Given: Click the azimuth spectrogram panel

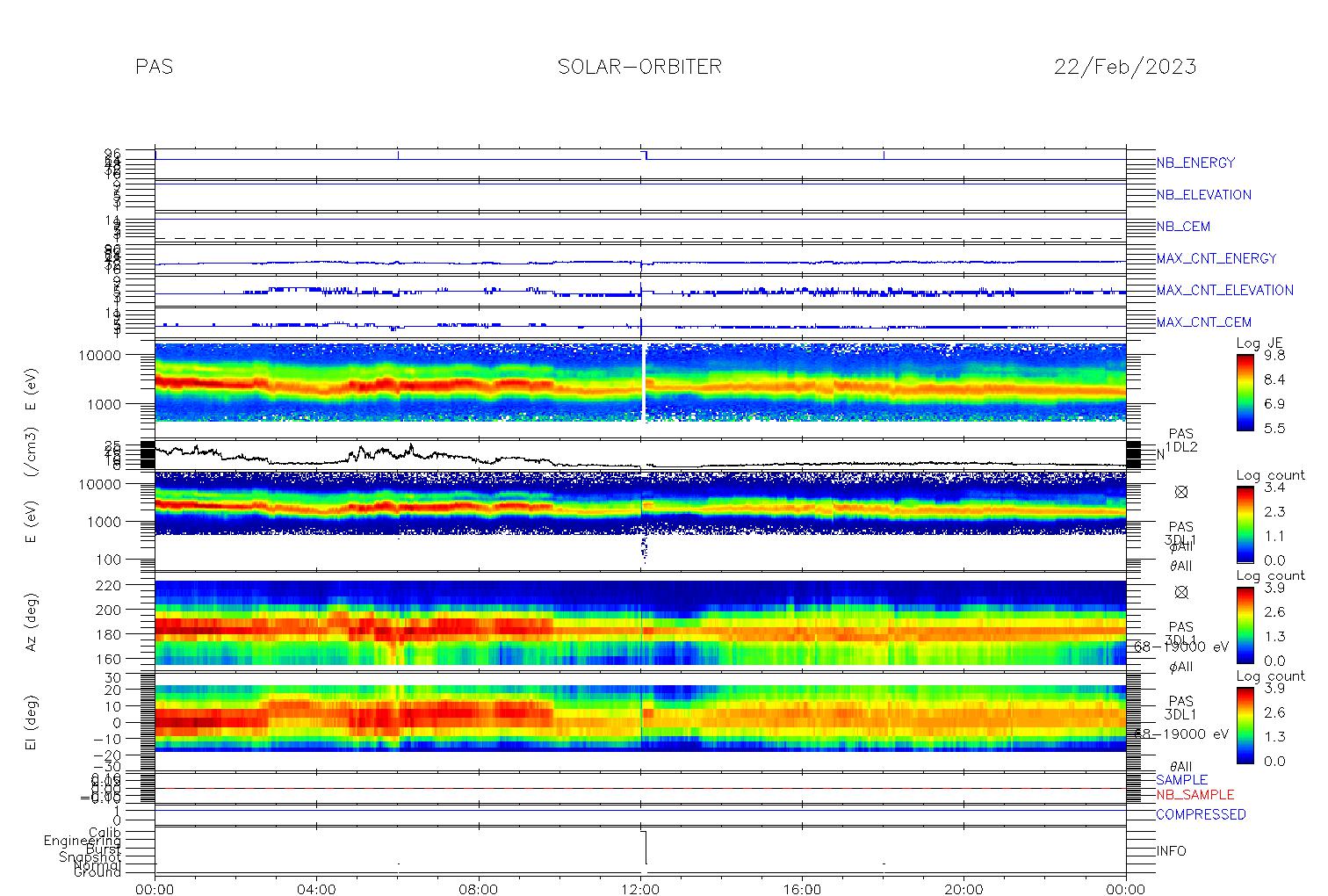Looking at the screenshot, I should (640, 622).
